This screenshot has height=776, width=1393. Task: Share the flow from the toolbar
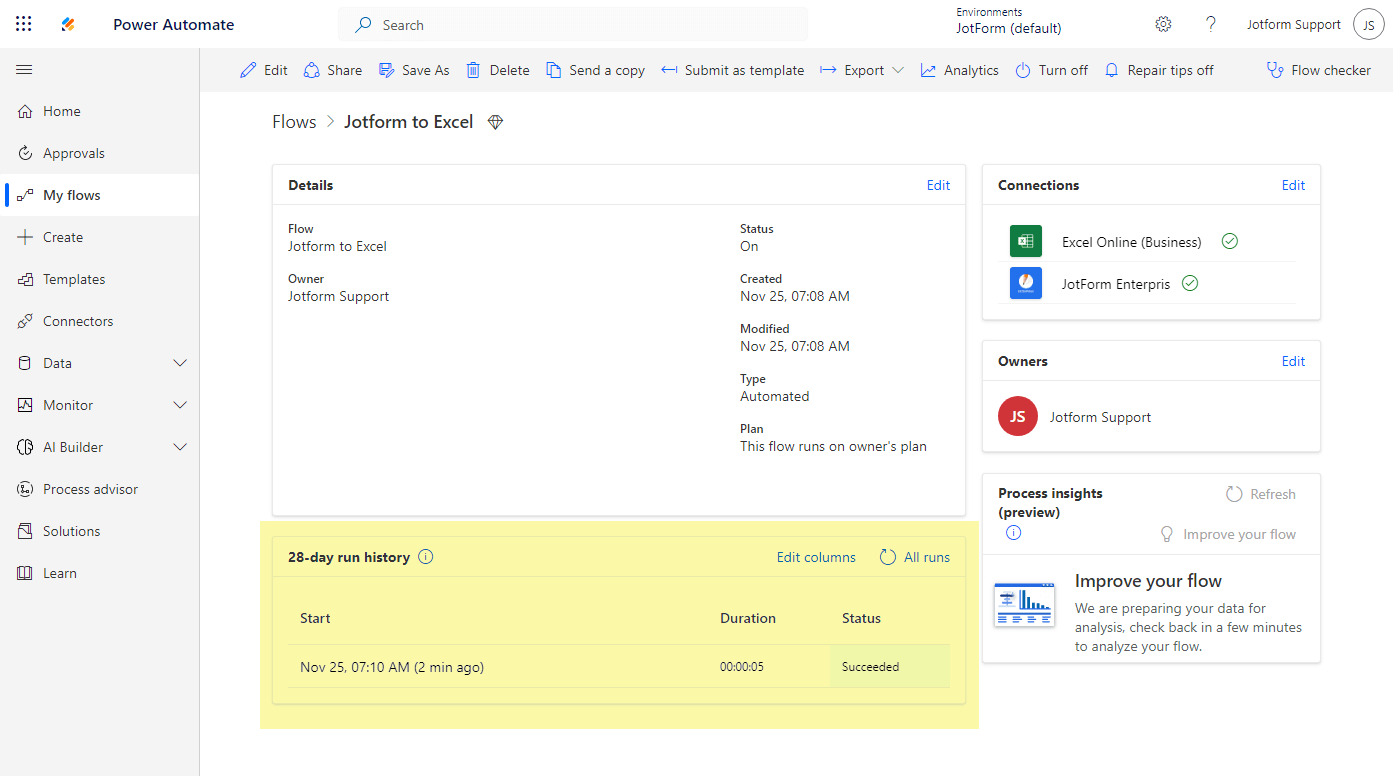click(333, 70)
